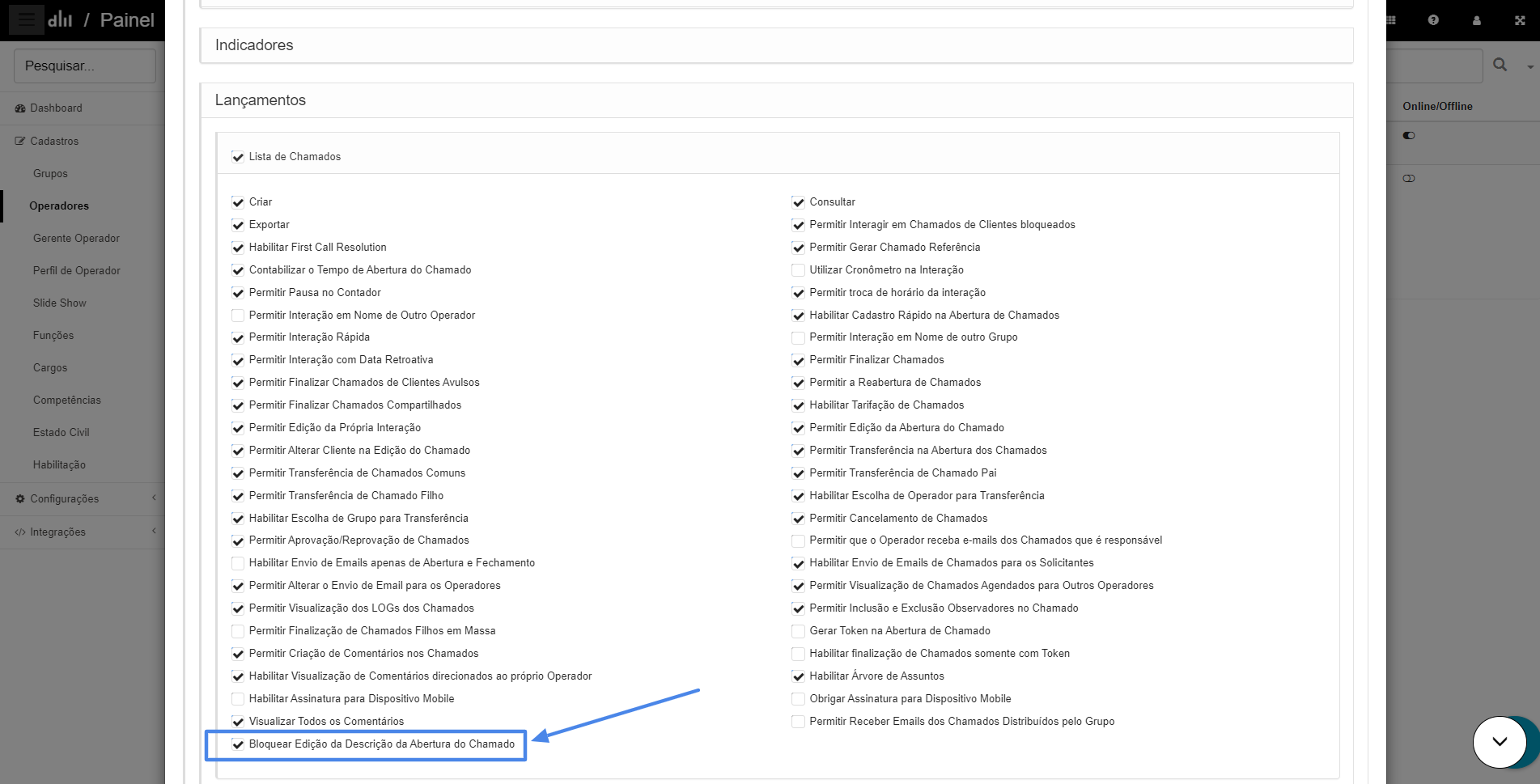Click the Painel breadcrumb title
1540x784 pixels.
[127, 20]
